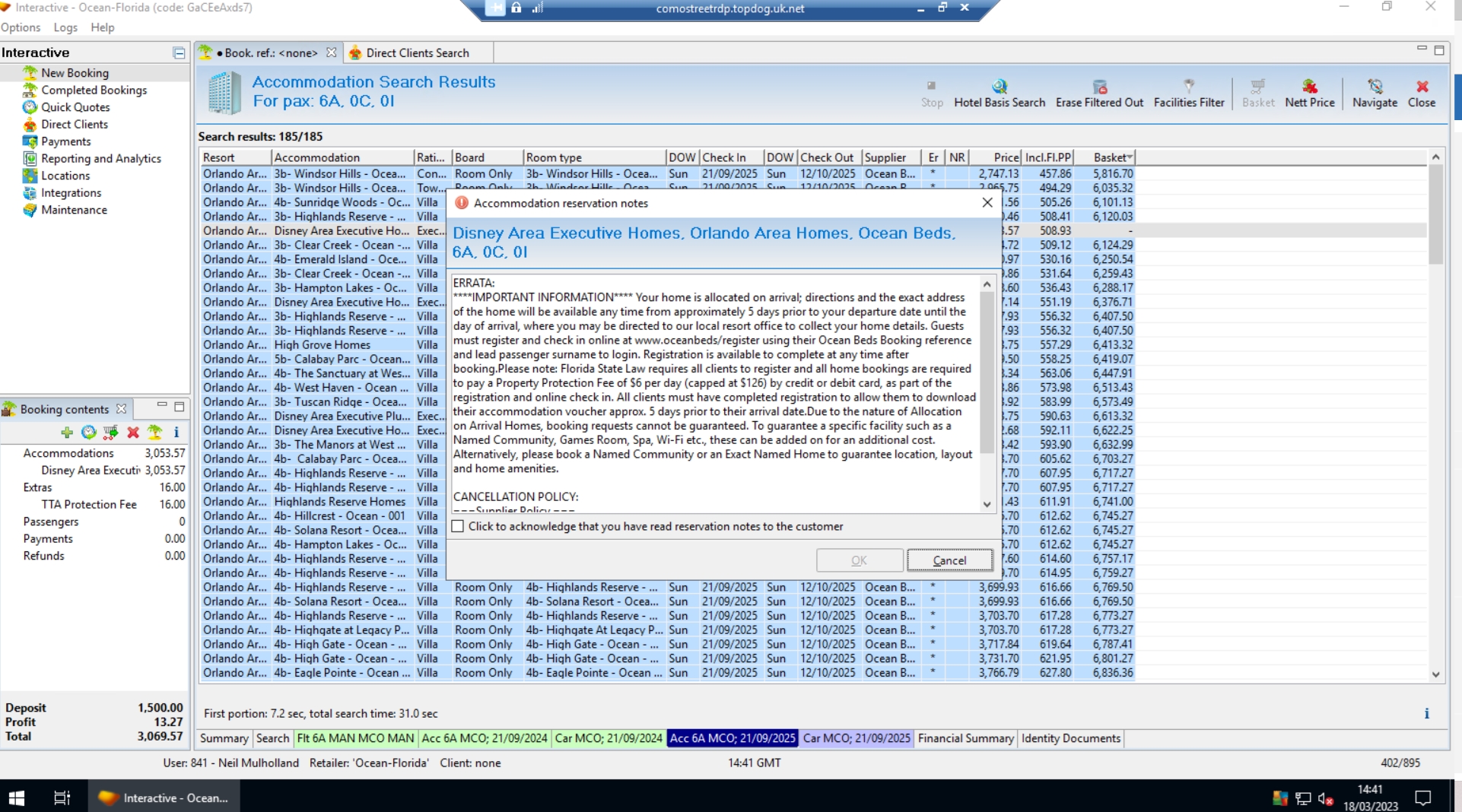Image resolution: width=1462 pixels, height=812 pixels.
Task: Click the green plus add icon in Booking contents
Action: 67,433
